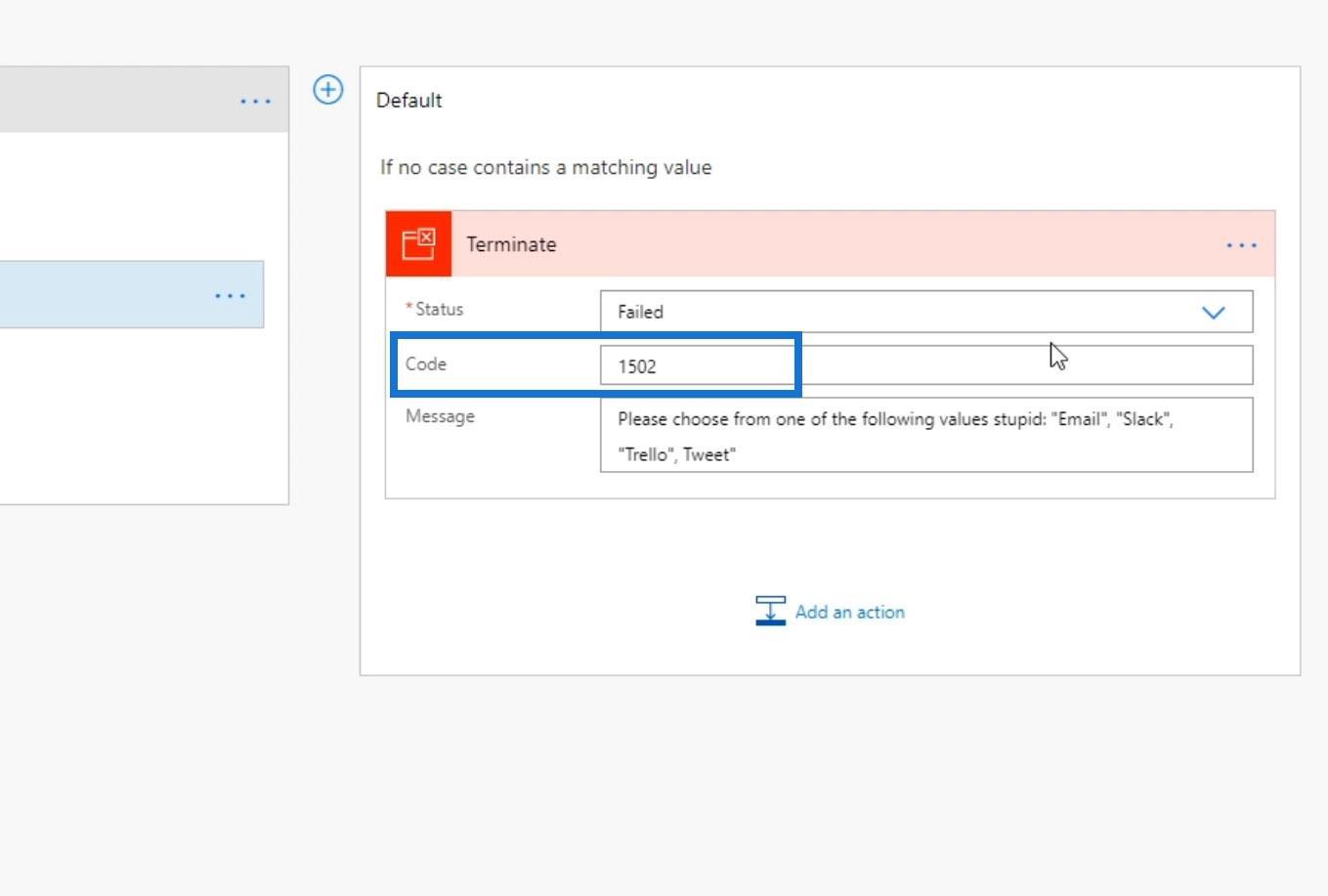Click the blue action card in left case

tap(132, 294)
